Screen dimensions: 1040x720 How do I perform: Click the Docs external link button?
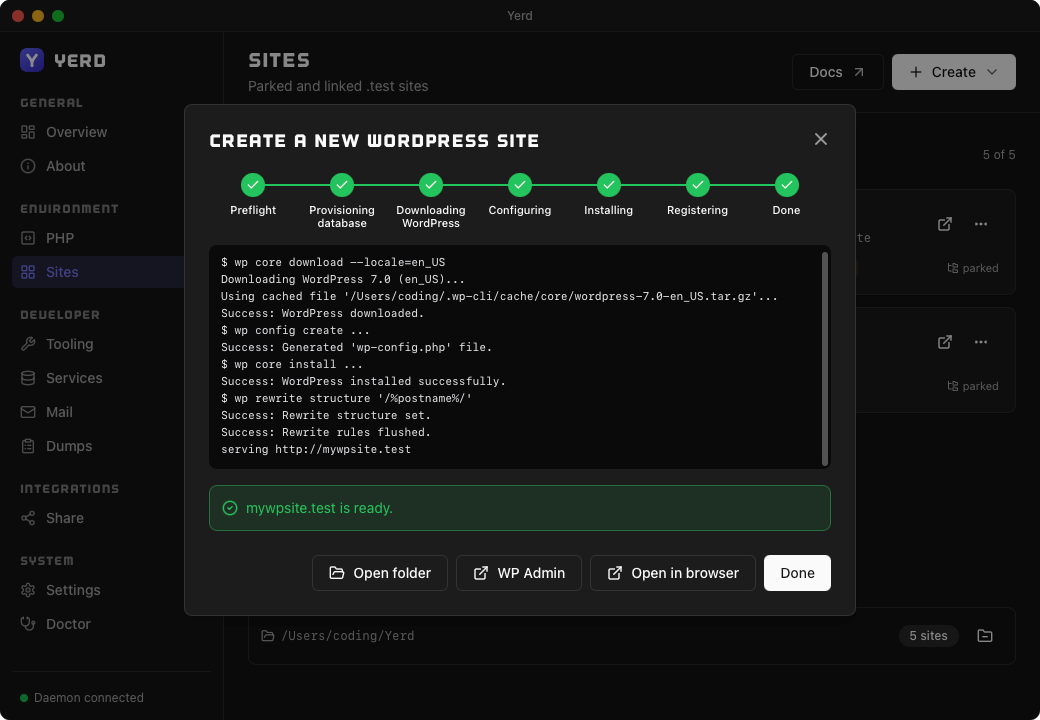pyautogui.click(x=837, y=72)
